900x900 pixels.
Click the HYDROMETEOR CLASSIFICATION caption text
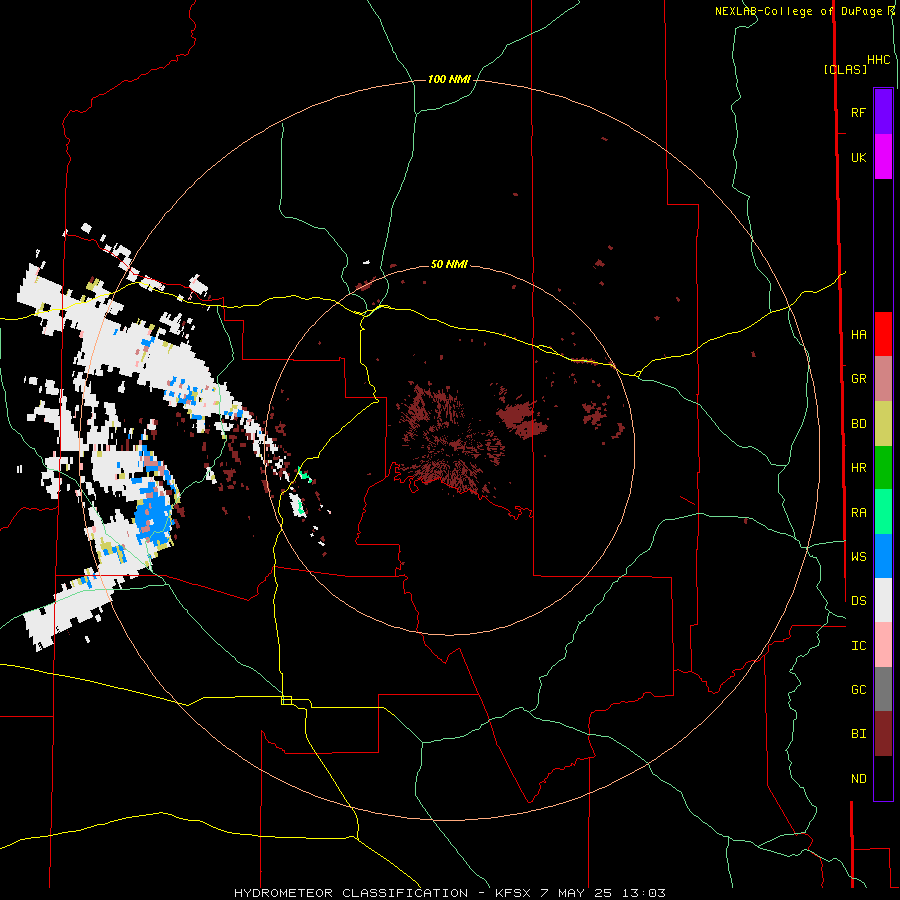click(351, 893)
